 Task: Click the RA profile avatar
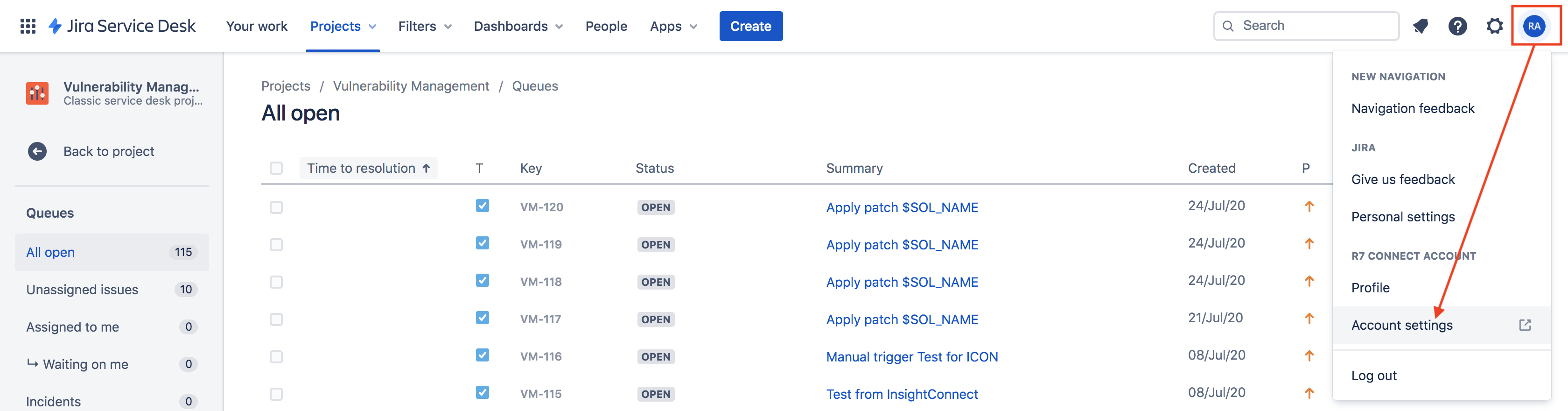pyautogui.click(x=1533, y=26)
